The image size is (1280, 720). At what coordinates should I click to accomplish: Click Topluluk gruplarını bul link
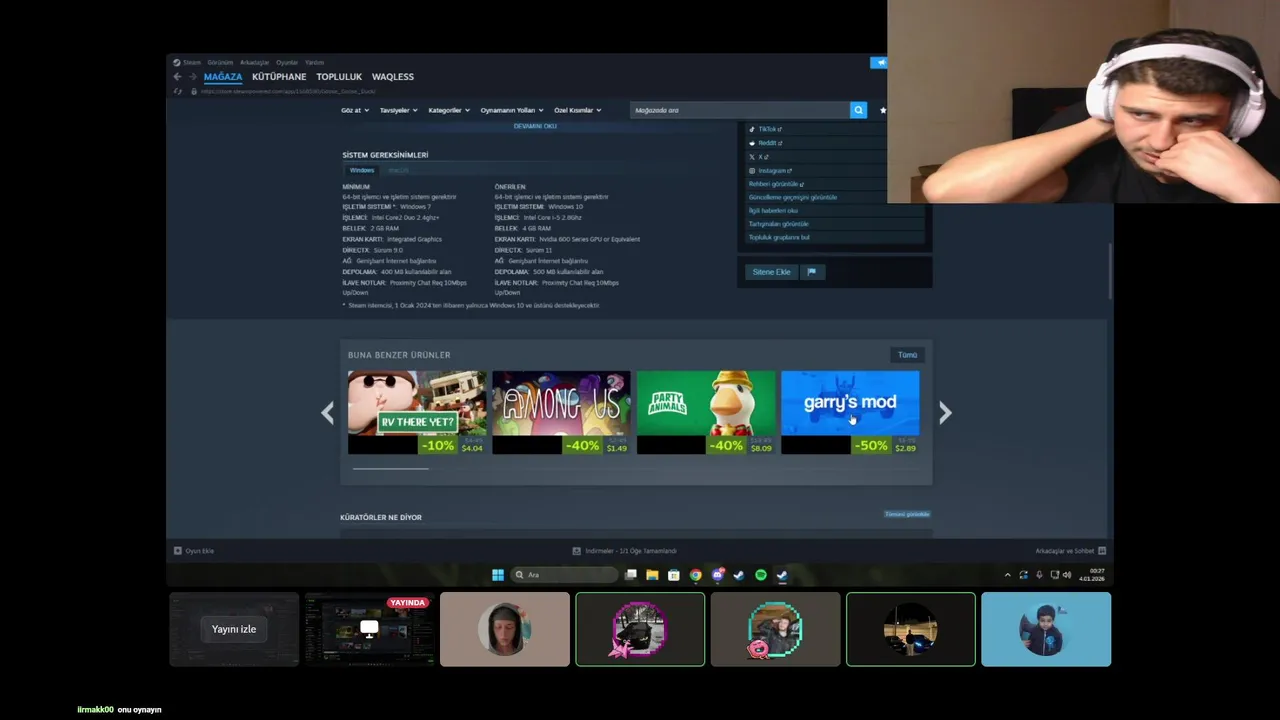click(779, 237)
